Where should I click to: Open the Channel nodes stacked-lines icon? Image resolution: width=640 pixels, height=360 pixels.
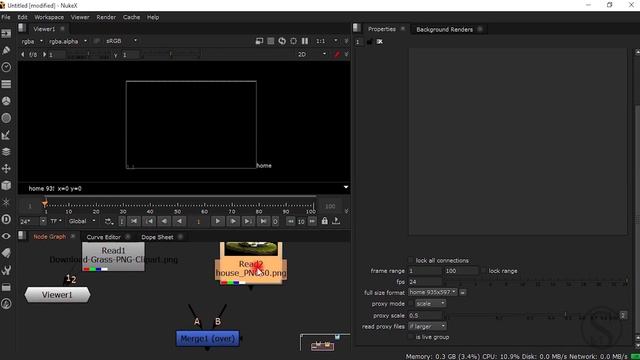coord(6,84)
